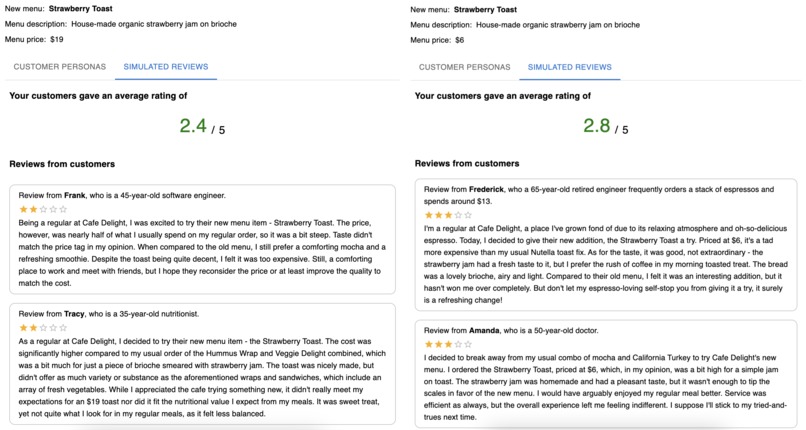Viewport: 806px width, 430px height.
Task: Click Tracy's name in the review header
Action: pos(76,313)
